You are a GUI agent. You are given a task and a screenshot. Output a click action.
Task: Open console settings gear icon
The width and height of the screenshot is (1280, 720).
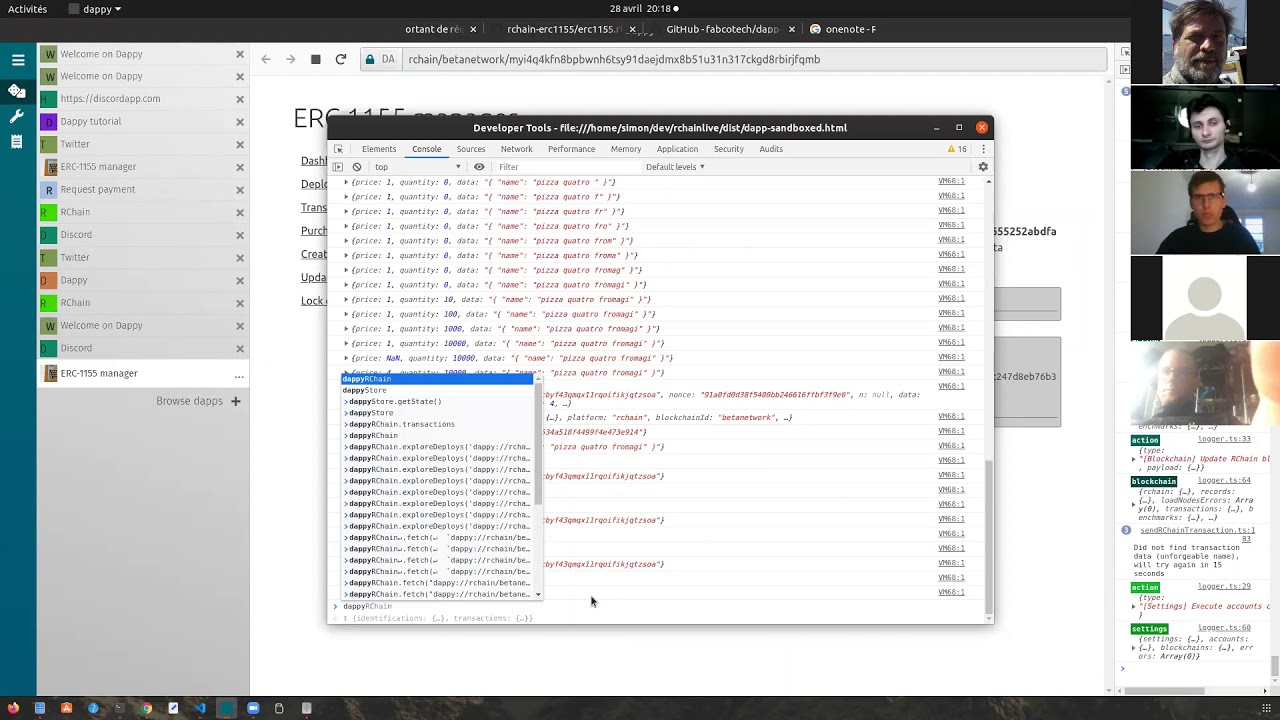tap(983, 167)
